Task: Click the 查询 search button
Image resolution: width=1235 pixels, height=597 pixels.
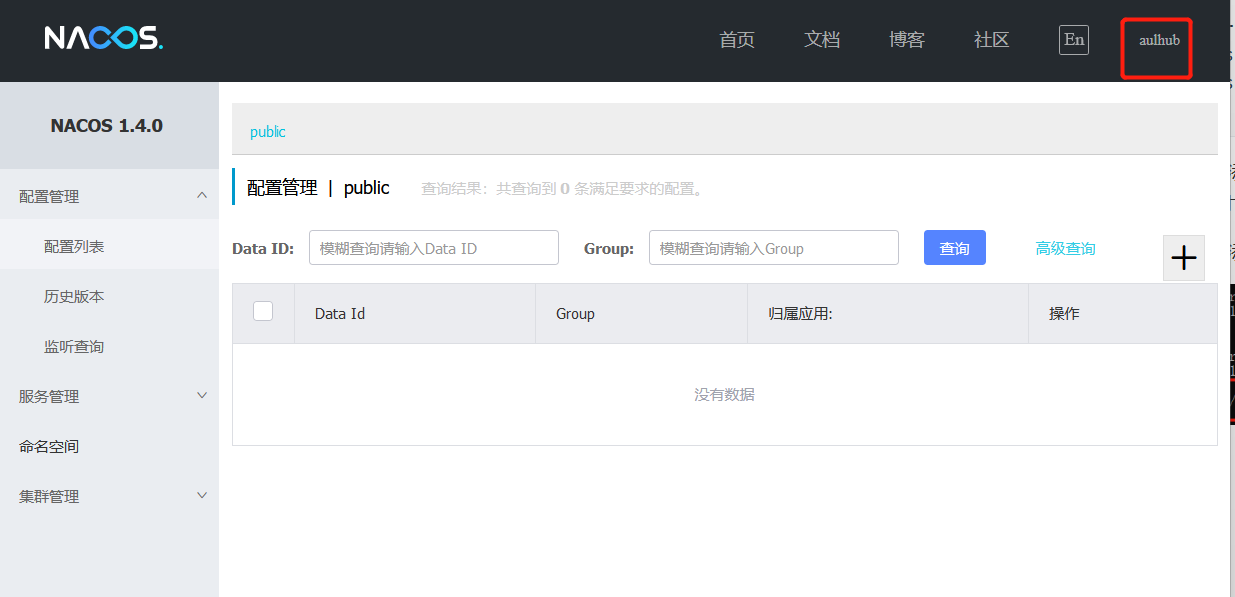Action: [955, 248]
